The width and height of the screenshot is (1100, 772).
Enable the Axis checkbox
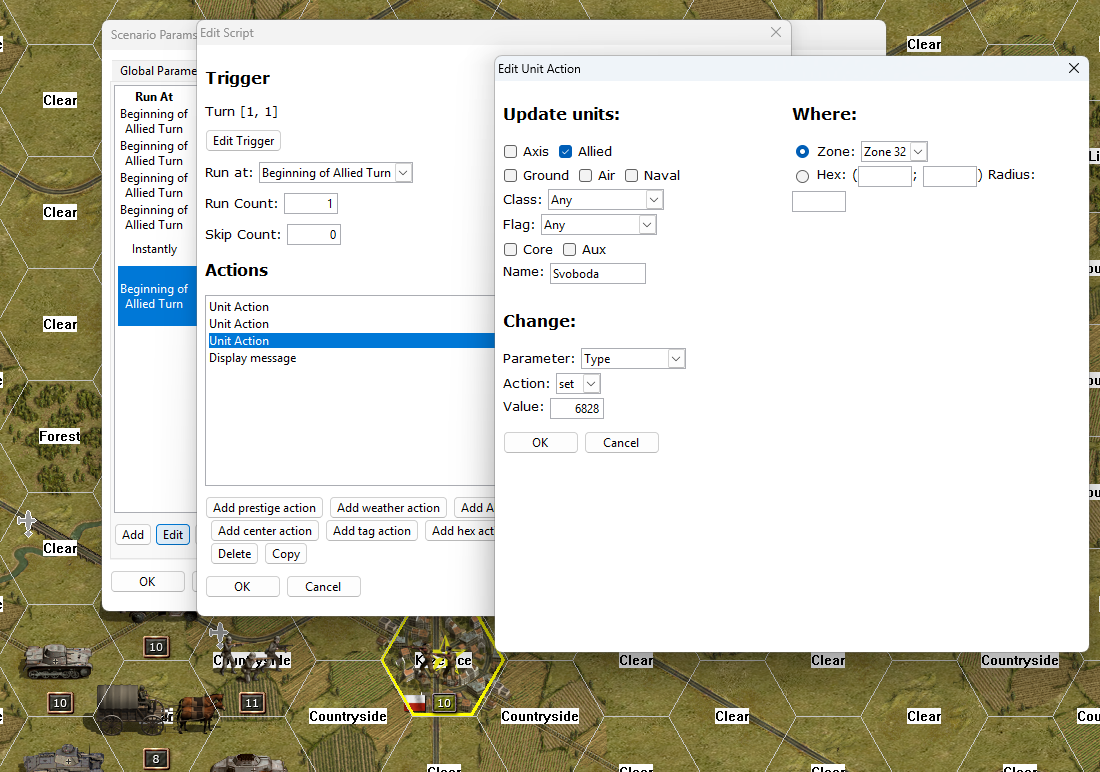511,152
